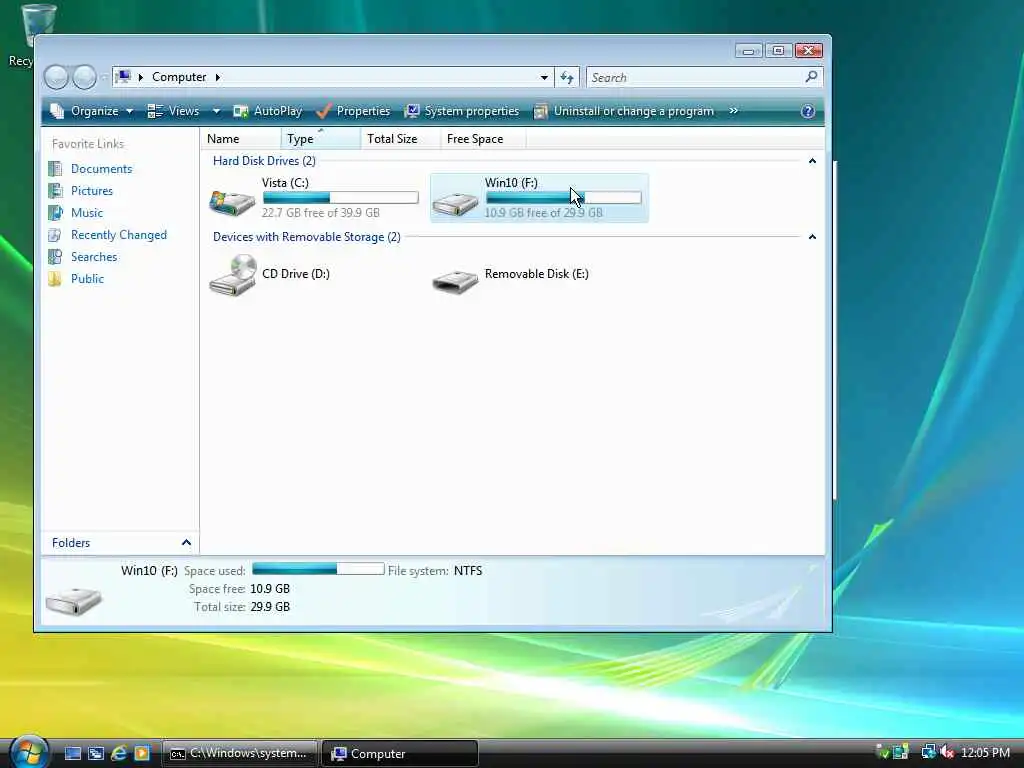Click the Win10 (F:) usage bar
This screenshot has height=768, width=1024.
(x=564, y=197)
